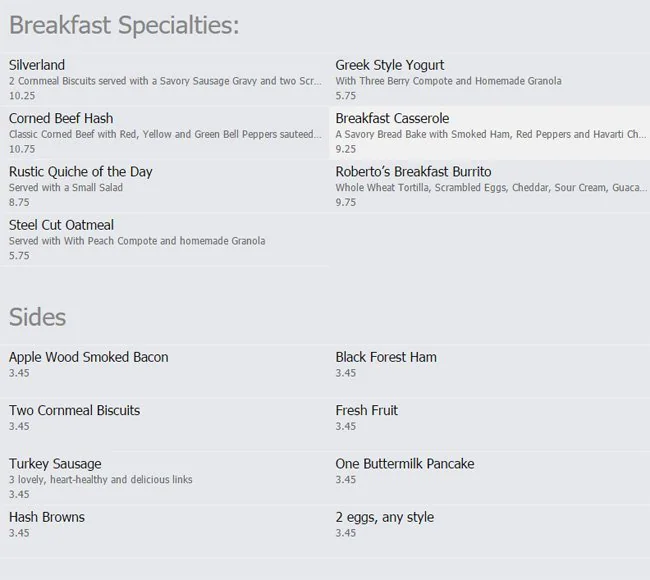Click 2 eggs, any style
The width and height of the screenshot is (650, 580).
pos(385,517)
